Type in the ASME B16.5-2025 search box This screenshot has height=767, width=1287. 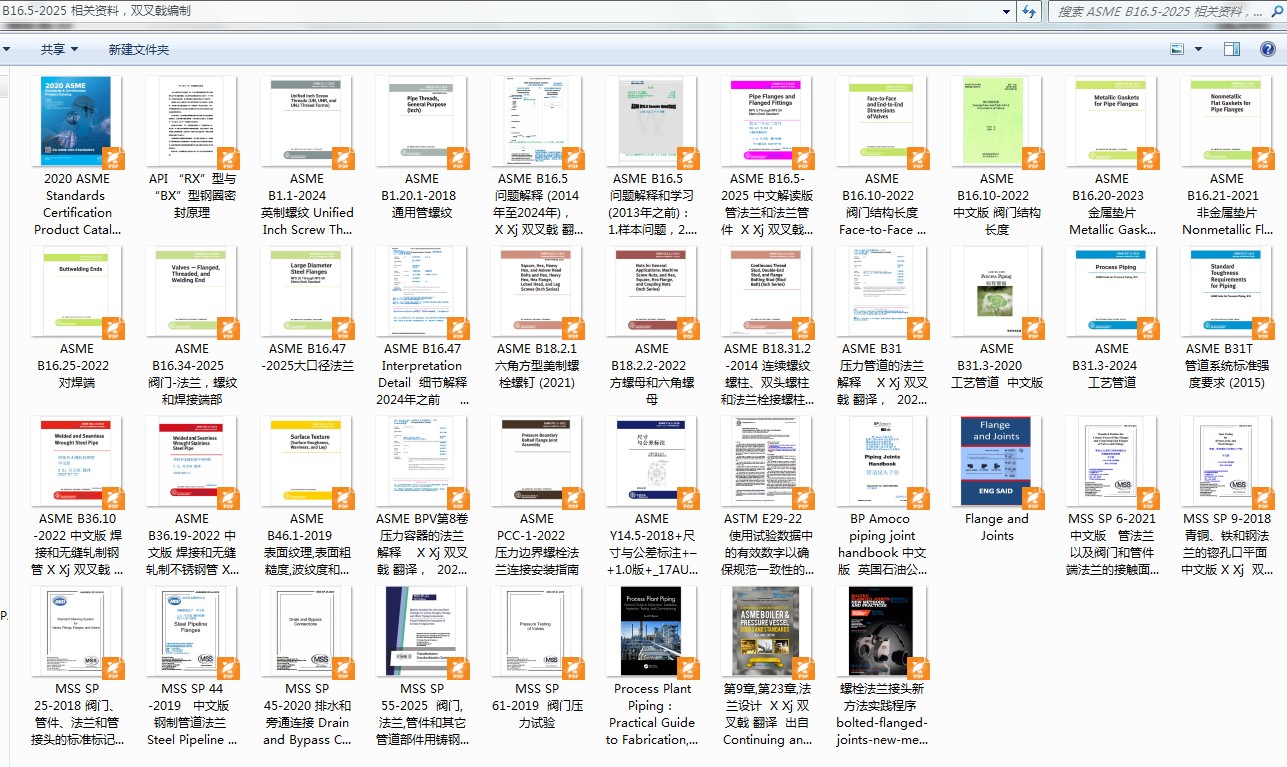[1160, 11]
